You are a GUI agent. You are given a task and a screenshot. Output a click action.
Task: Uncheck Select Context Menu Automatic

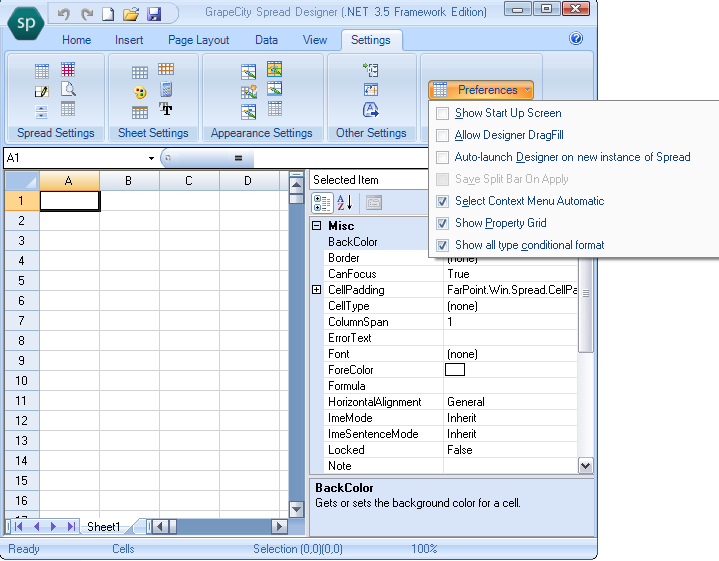[442, 201]
